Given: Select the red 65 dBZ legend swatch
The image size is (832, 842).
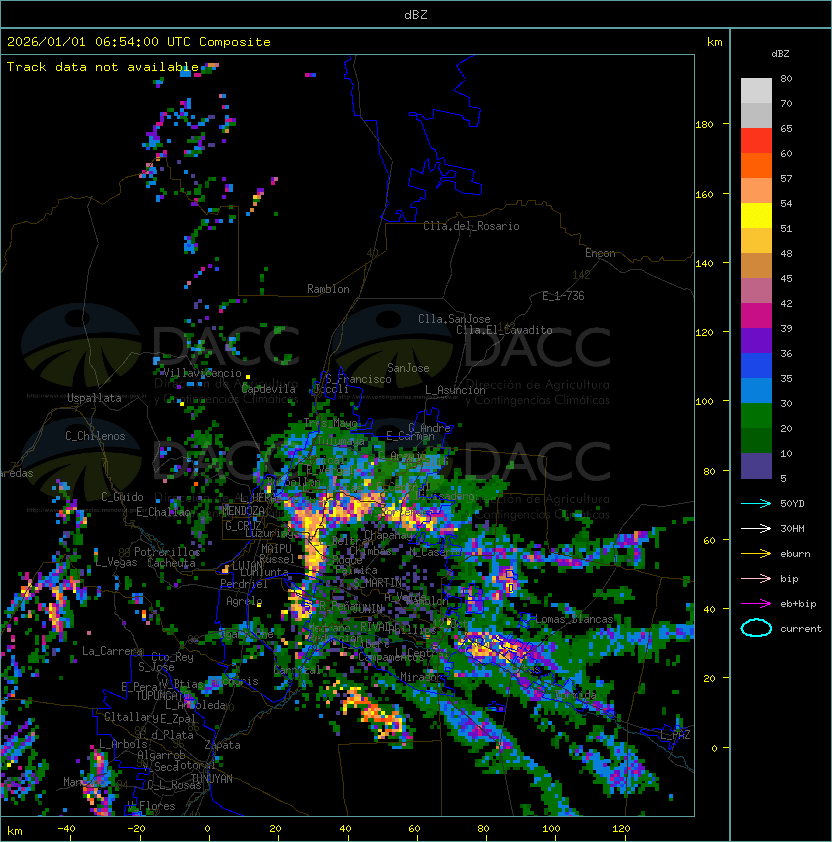Looking at the screenshot, I should tap(756, 141).
